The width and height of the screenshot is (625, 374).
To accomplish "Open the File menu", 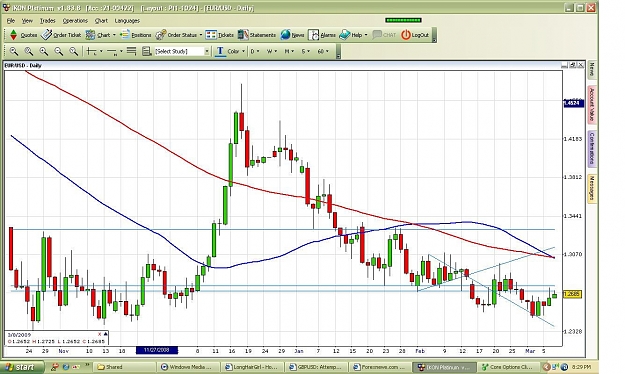I will pos(11,21).
